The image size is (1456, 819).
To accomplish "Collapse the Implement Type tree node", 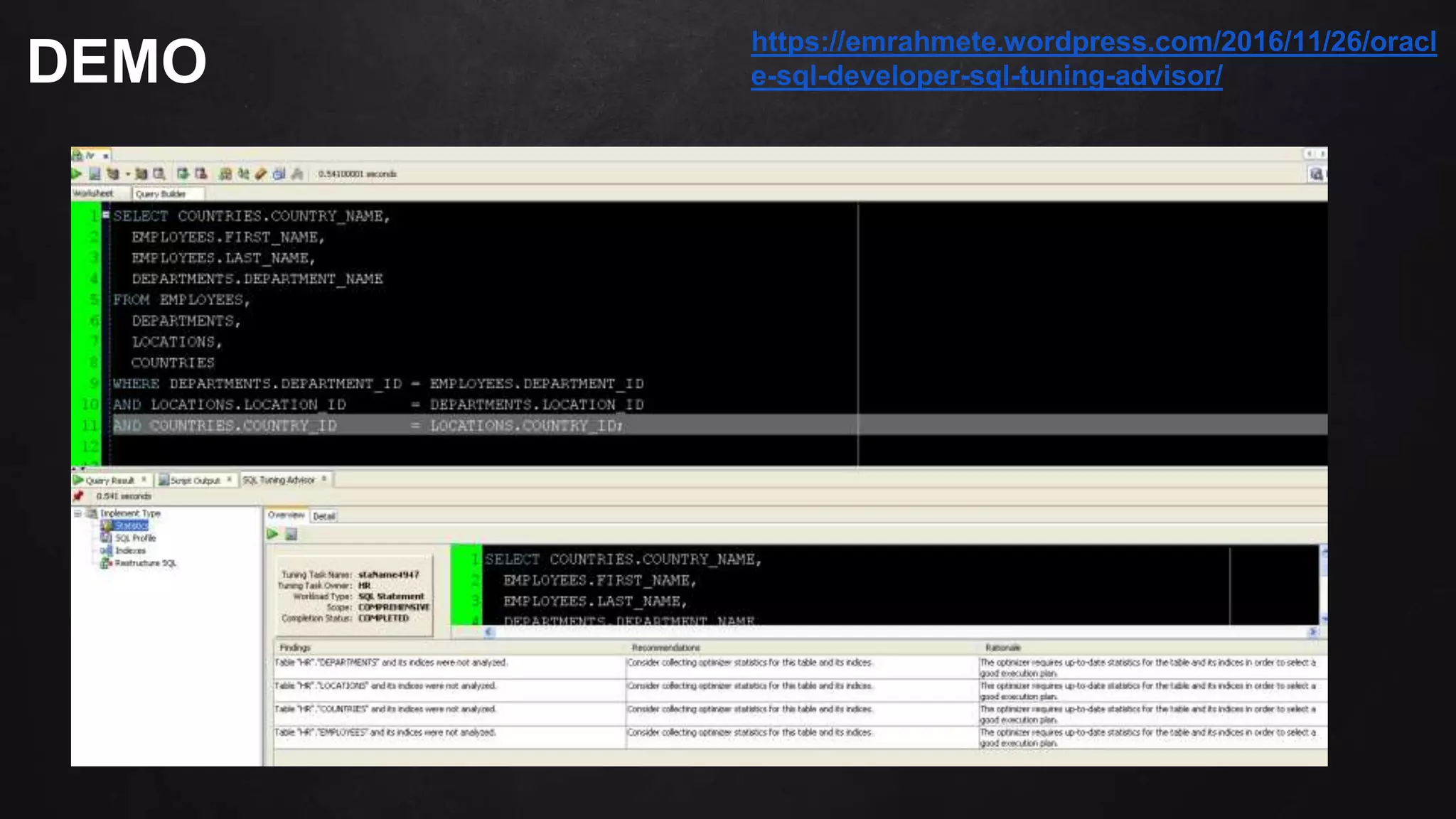I will [x=77, y=513].
